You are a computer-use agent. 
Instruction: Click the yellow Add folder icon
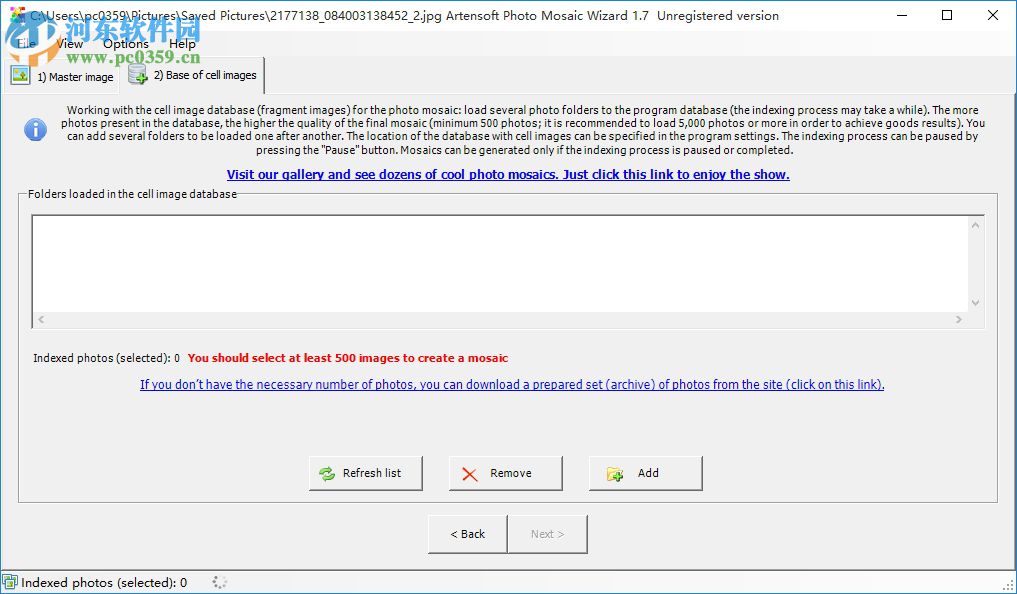point(614,472)
